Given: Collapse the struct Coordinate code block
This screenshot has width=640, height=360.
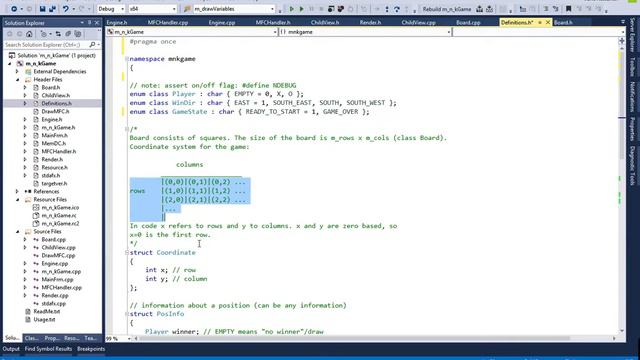Looking at the screenshot, I should (127, 253).
